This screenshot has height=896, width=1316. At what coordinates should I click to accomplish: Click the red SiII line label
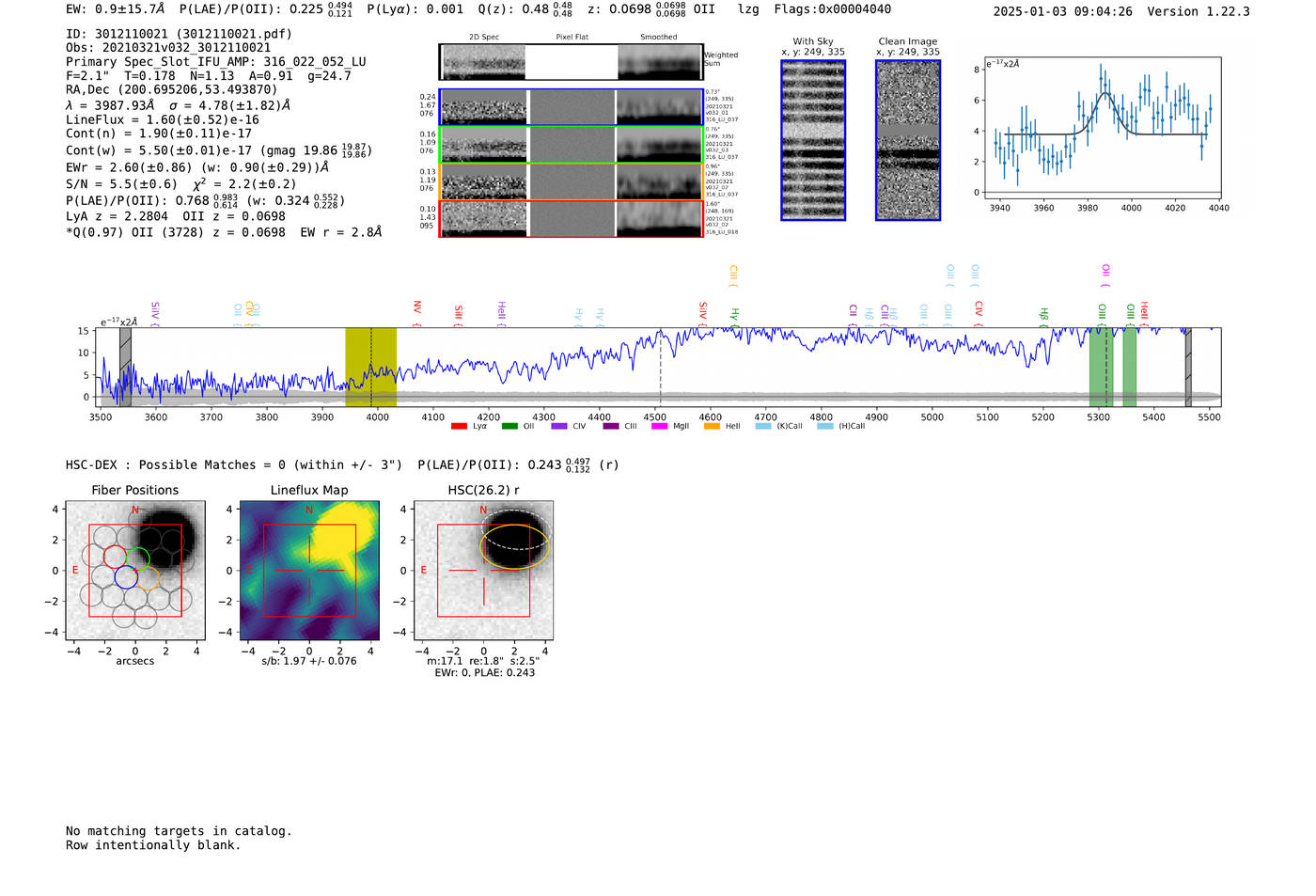(x=459, y=314)
